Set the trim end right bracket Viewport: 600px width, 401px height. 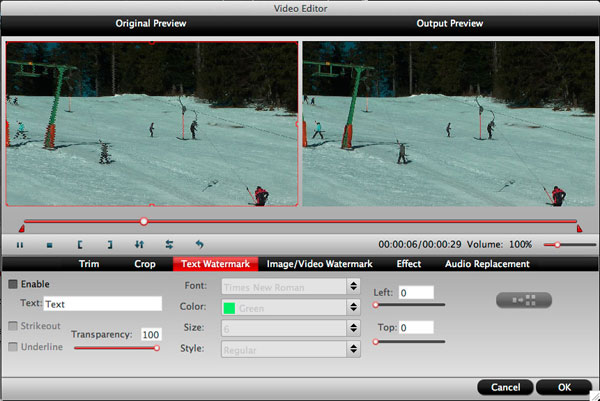(109, 244)
